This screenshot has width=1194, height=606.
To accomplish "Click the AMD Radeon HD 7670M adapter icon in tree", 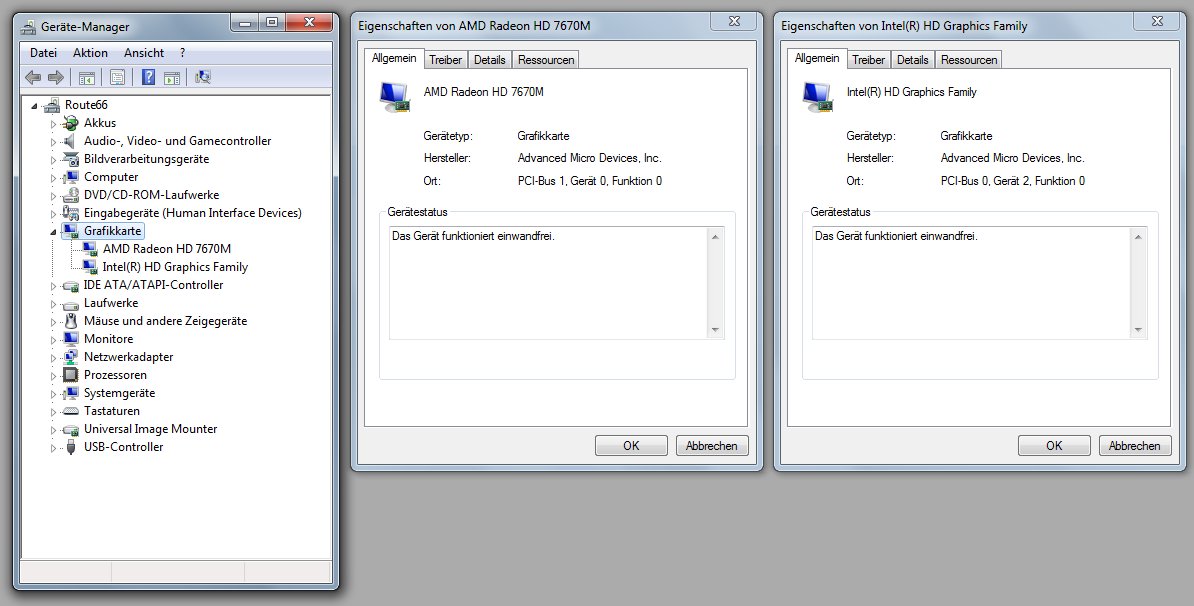I will pyautogui.click(x=90, y=249).
